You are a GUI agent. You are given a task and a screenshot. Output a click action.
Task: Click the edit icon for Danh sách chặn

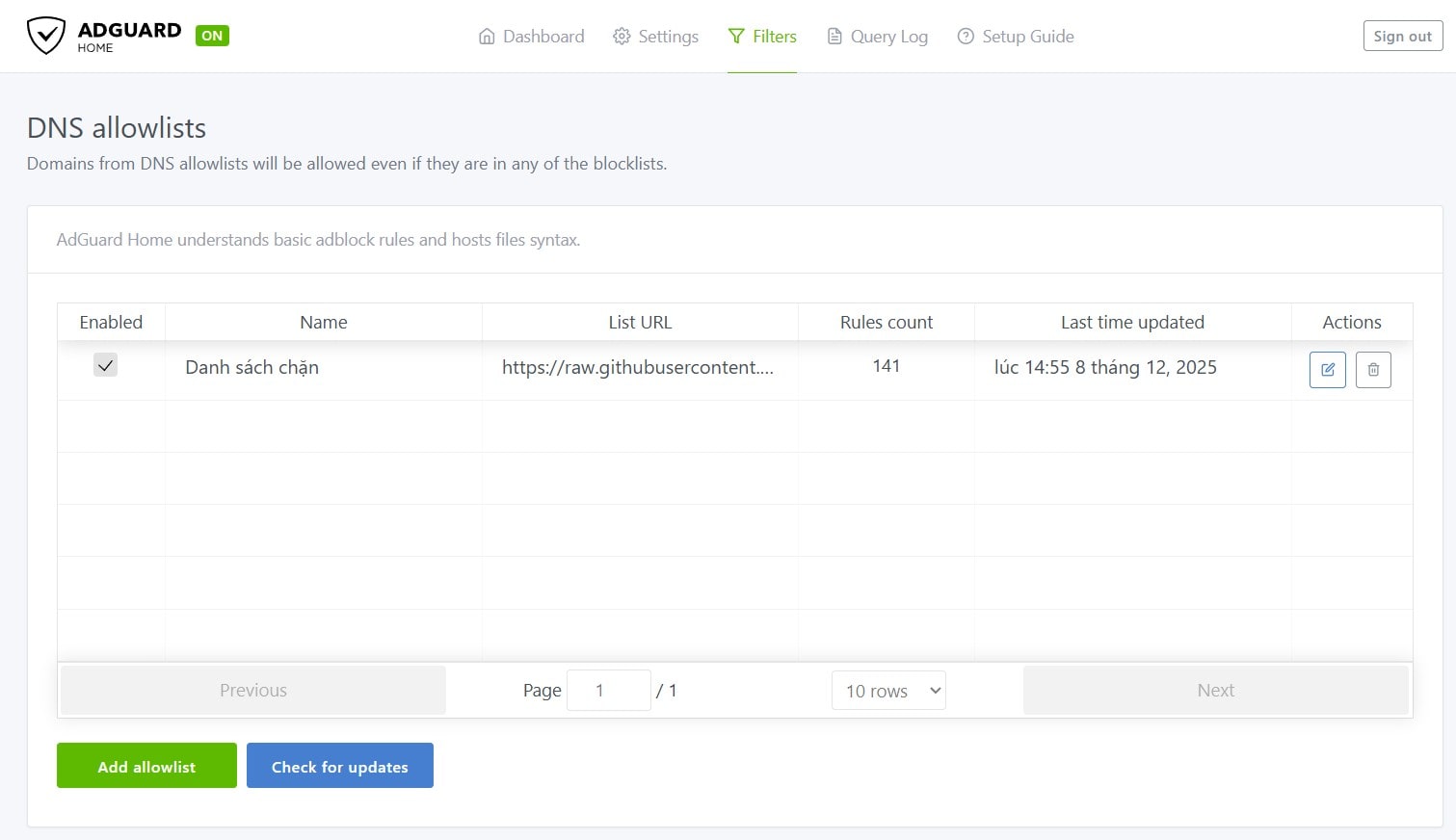click(x=1327, y=370)
